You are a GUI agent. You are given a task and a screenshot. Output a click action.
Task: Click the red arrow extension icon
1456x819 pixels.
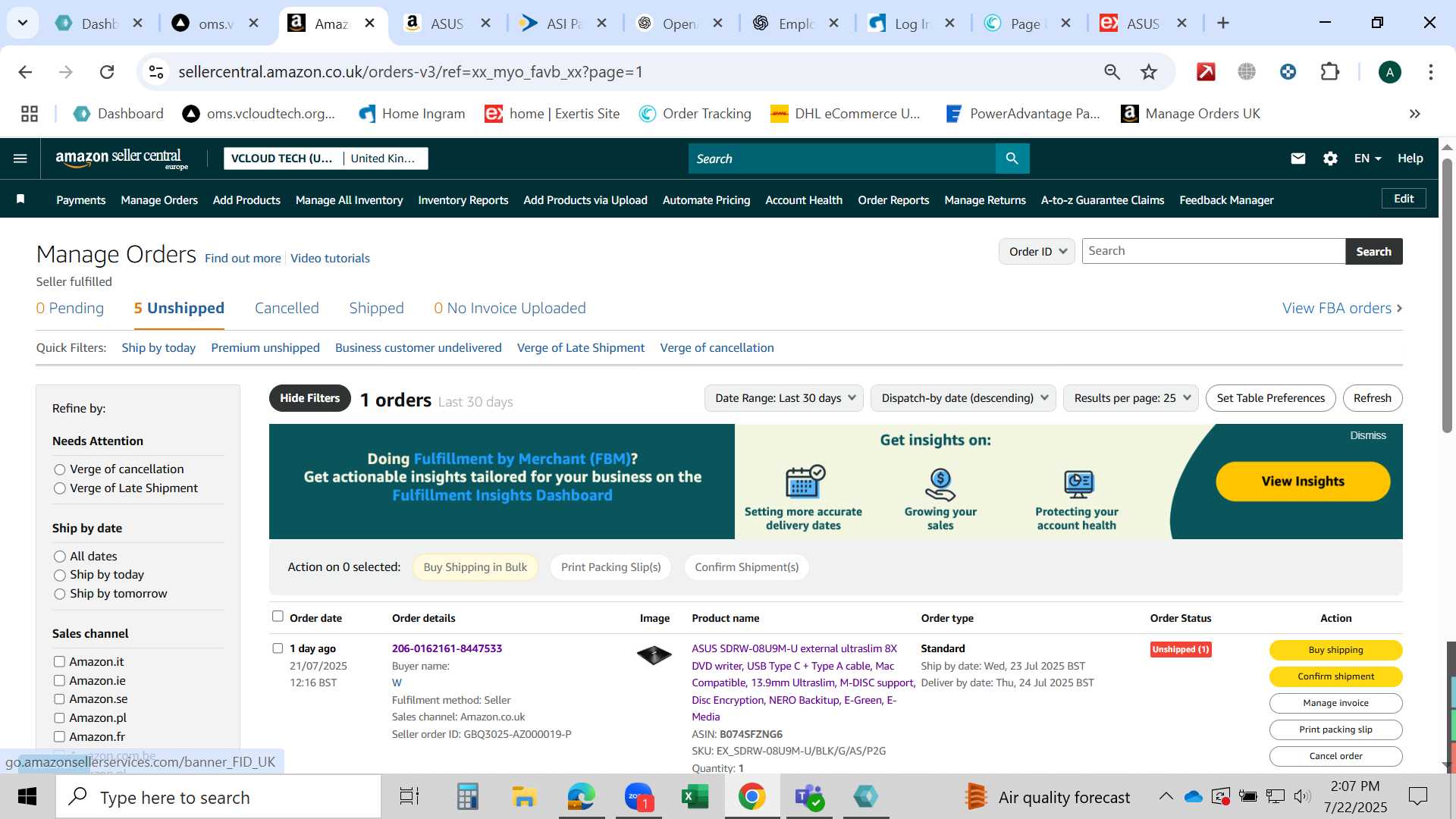[x=1206, y=72]
